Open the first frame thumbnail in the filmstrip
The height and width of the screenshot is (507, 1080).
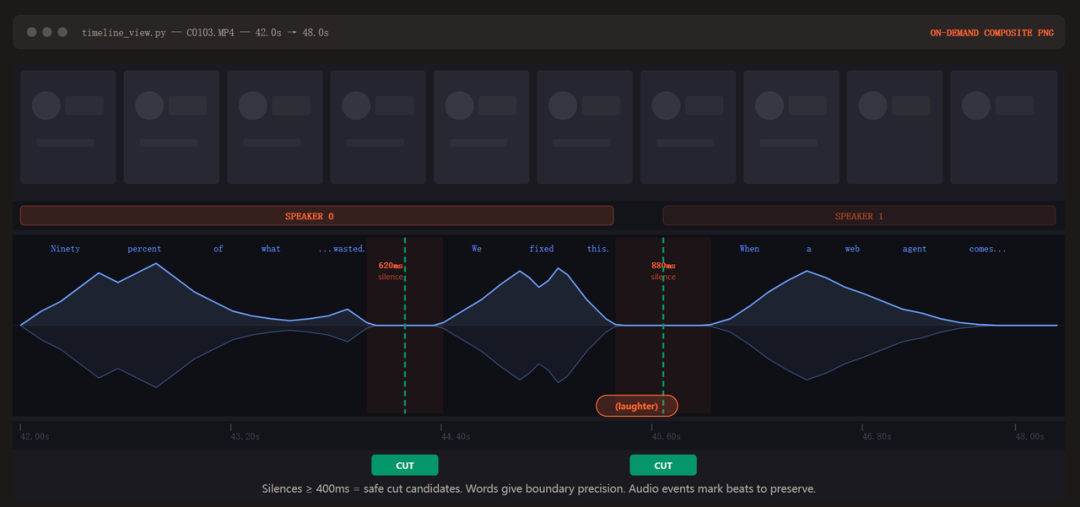coord(68,127)
